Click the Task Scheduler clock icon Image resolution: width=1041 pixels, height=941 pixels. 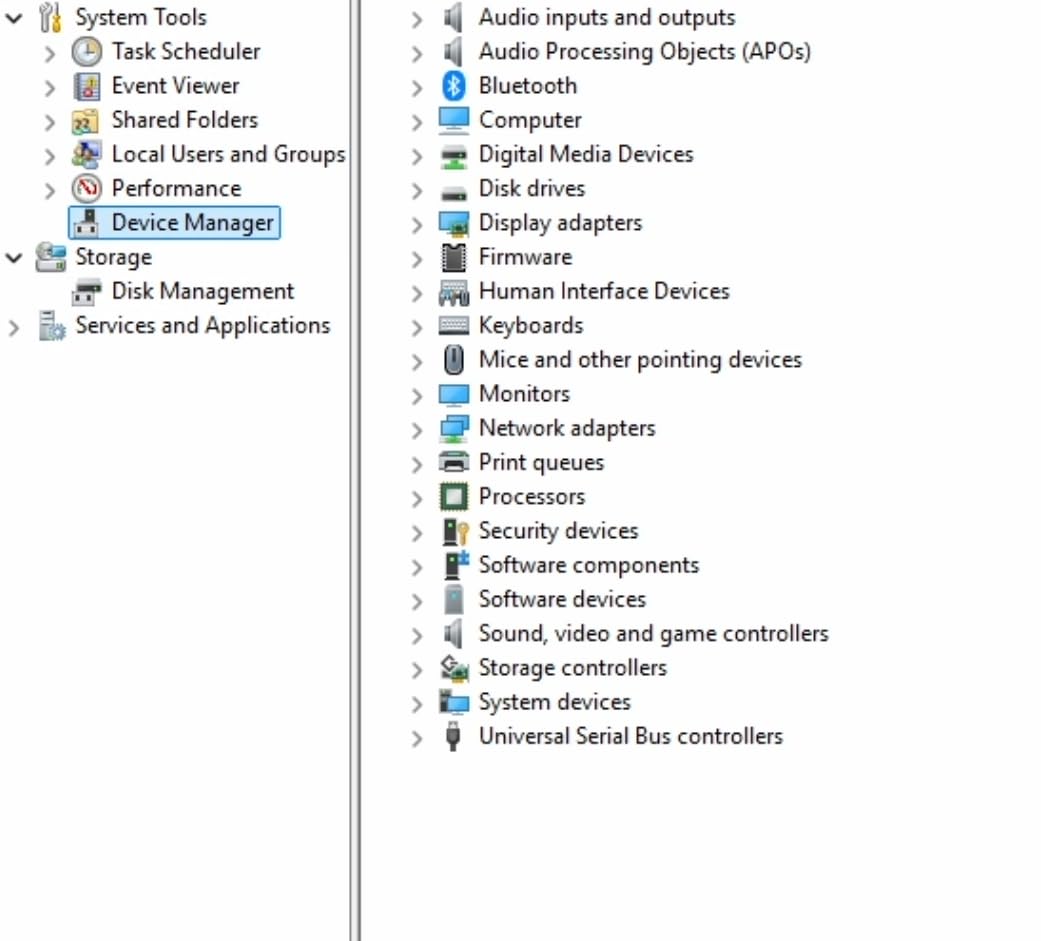87,52
